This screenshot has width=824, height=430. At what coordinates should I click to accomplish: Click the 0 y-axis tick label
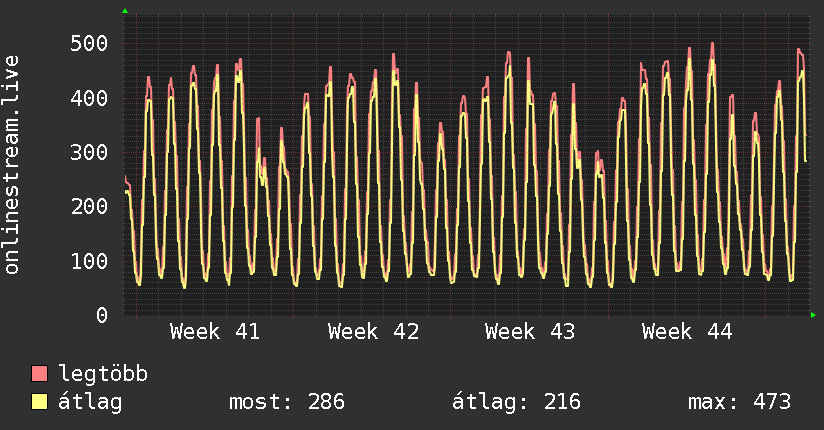pyautogui.click(x=102, y=315)
